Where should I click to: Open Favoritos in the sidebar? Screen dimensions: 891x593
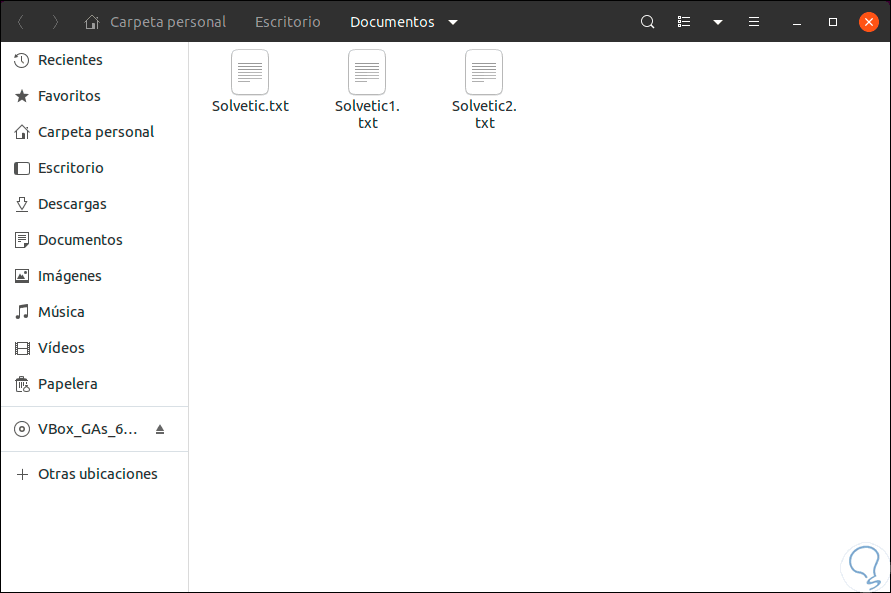pos(69,96)
